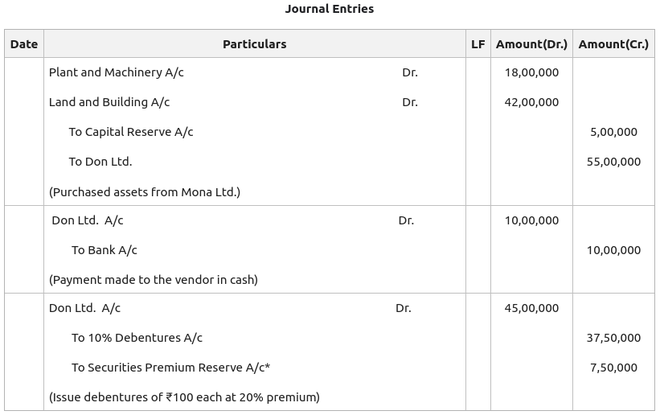The image size is (660, 415).
Task: Click the 42,00,000 debit amount
Action: tap(532, 102)
